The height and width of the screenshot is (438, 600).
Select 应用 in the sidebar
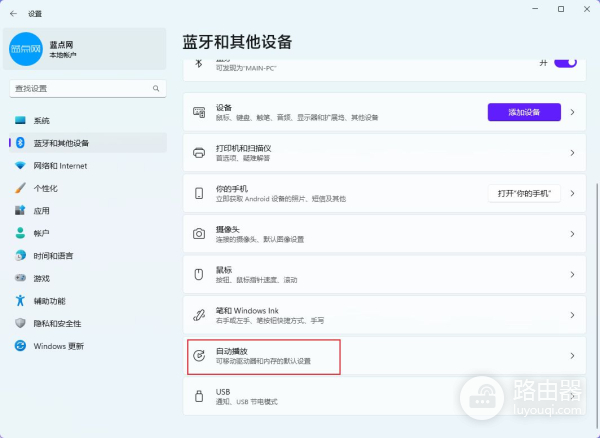88,210
